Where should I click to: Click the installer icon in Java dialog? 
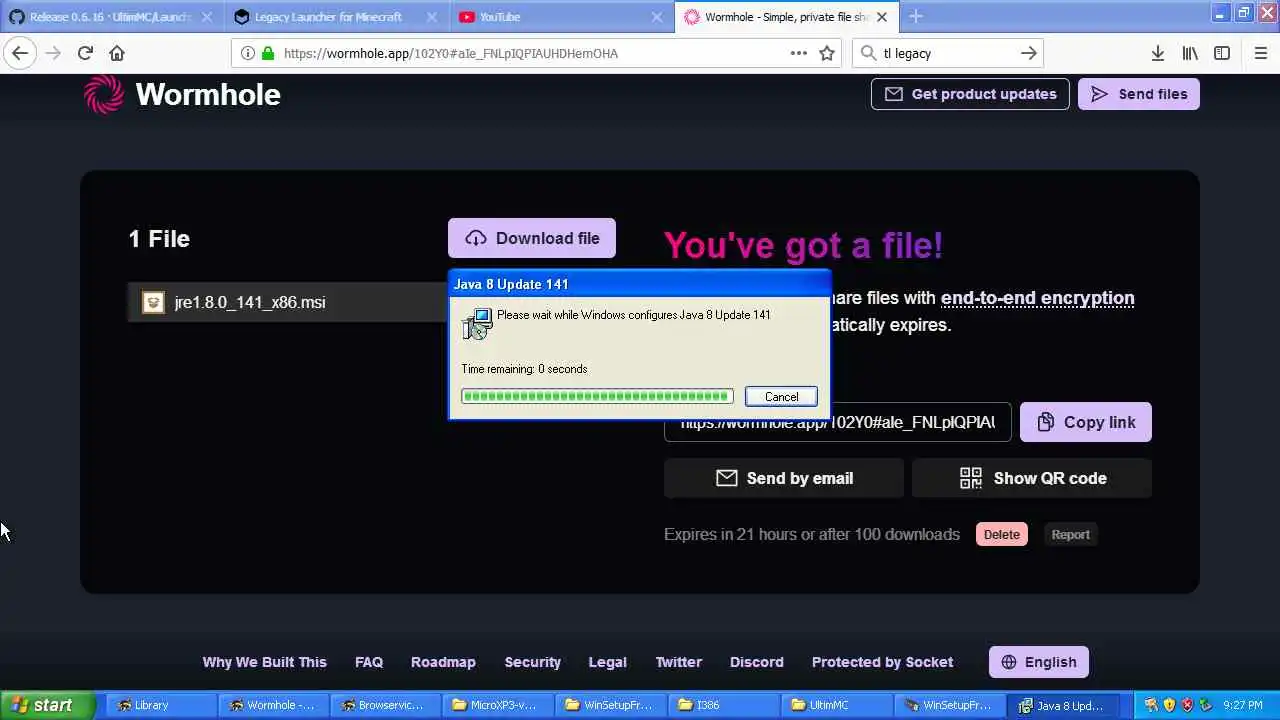[477, 323]
